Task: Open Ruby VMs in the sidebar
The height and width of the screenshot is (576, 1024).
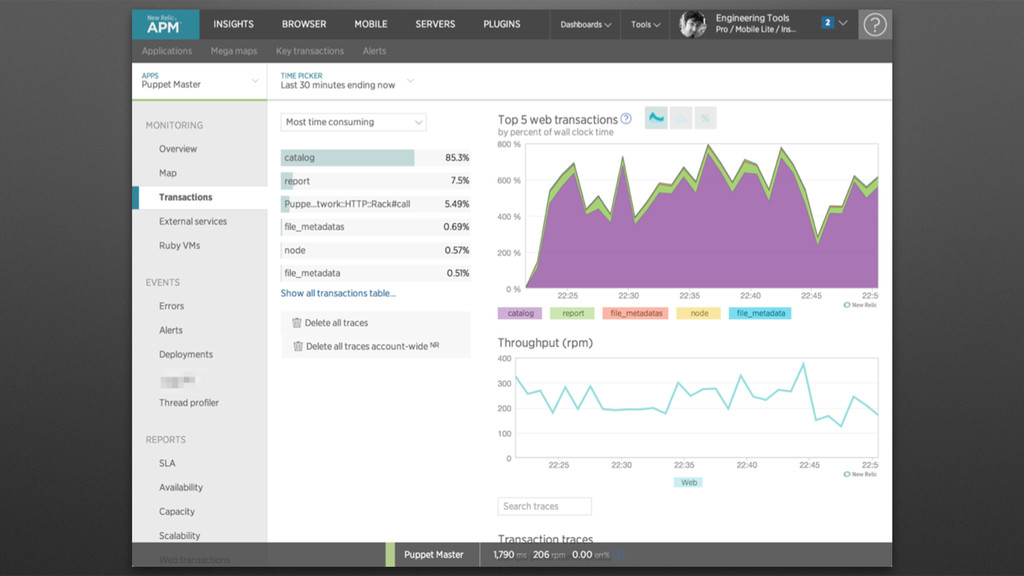Action: 180,246
